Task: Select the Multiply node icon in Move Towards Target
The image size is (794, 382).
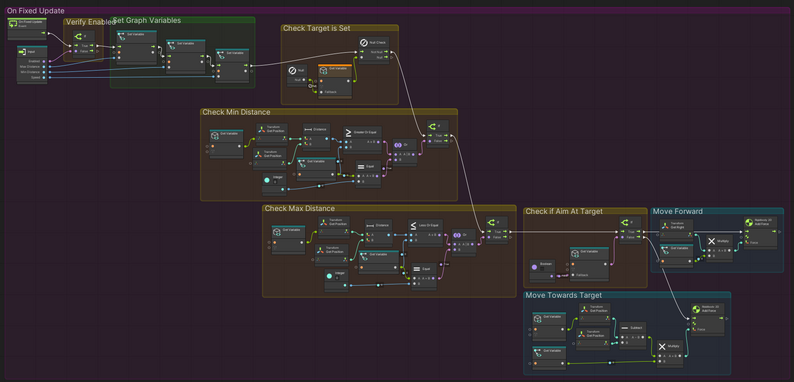Action: [662, 347]
